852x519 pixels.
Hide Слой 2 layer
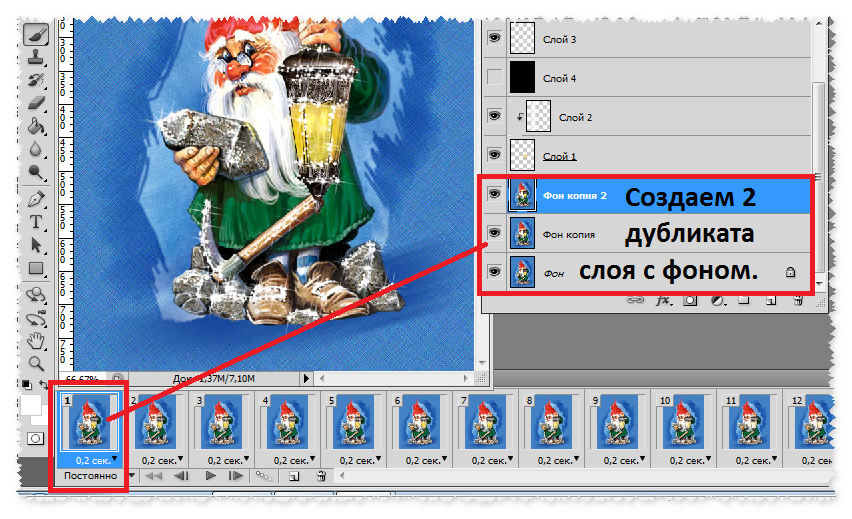[494, 116]
